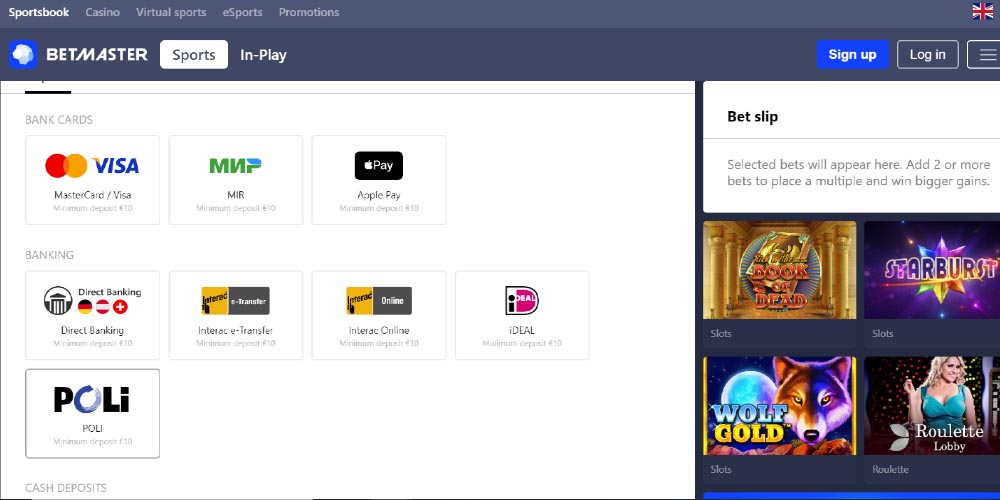Select the MasterCard / Visa payment option

92,180
